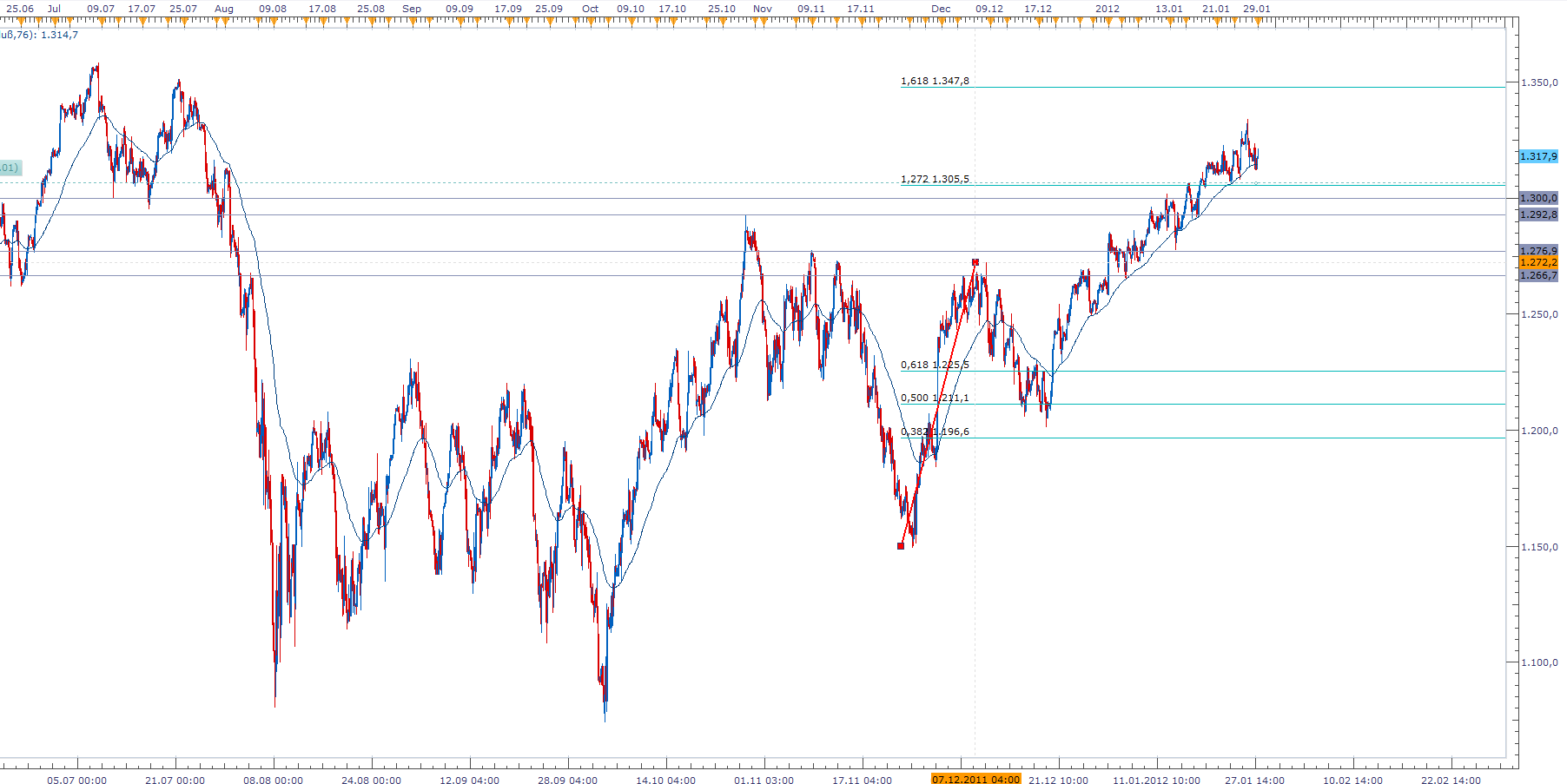Select the 1,618 1.347,8 Fibonacci level label
1567x784 pixels.
point(935,81)
